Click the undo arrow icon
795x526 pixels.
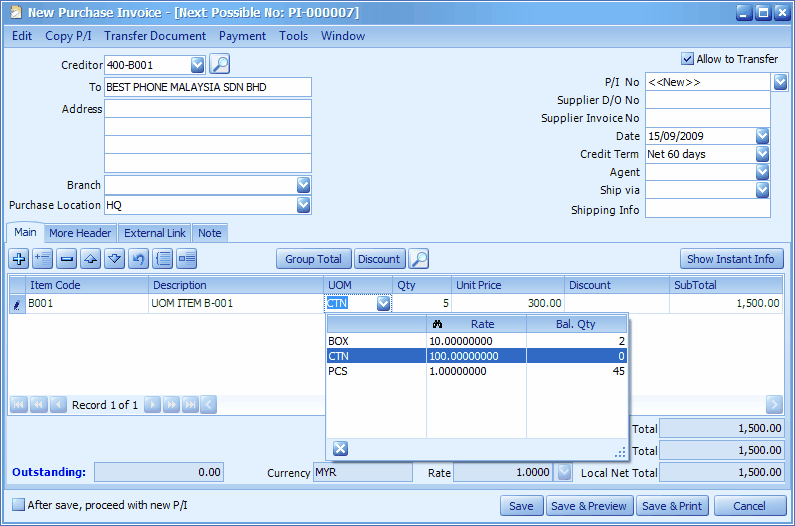click(x=139, y=259)
